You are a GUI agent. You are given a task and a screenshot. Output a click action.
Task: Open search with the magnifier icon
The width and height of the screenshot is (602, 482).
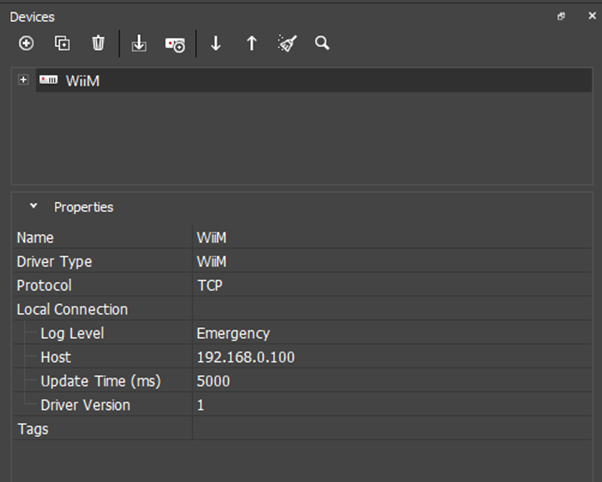[x=322, y=43]
